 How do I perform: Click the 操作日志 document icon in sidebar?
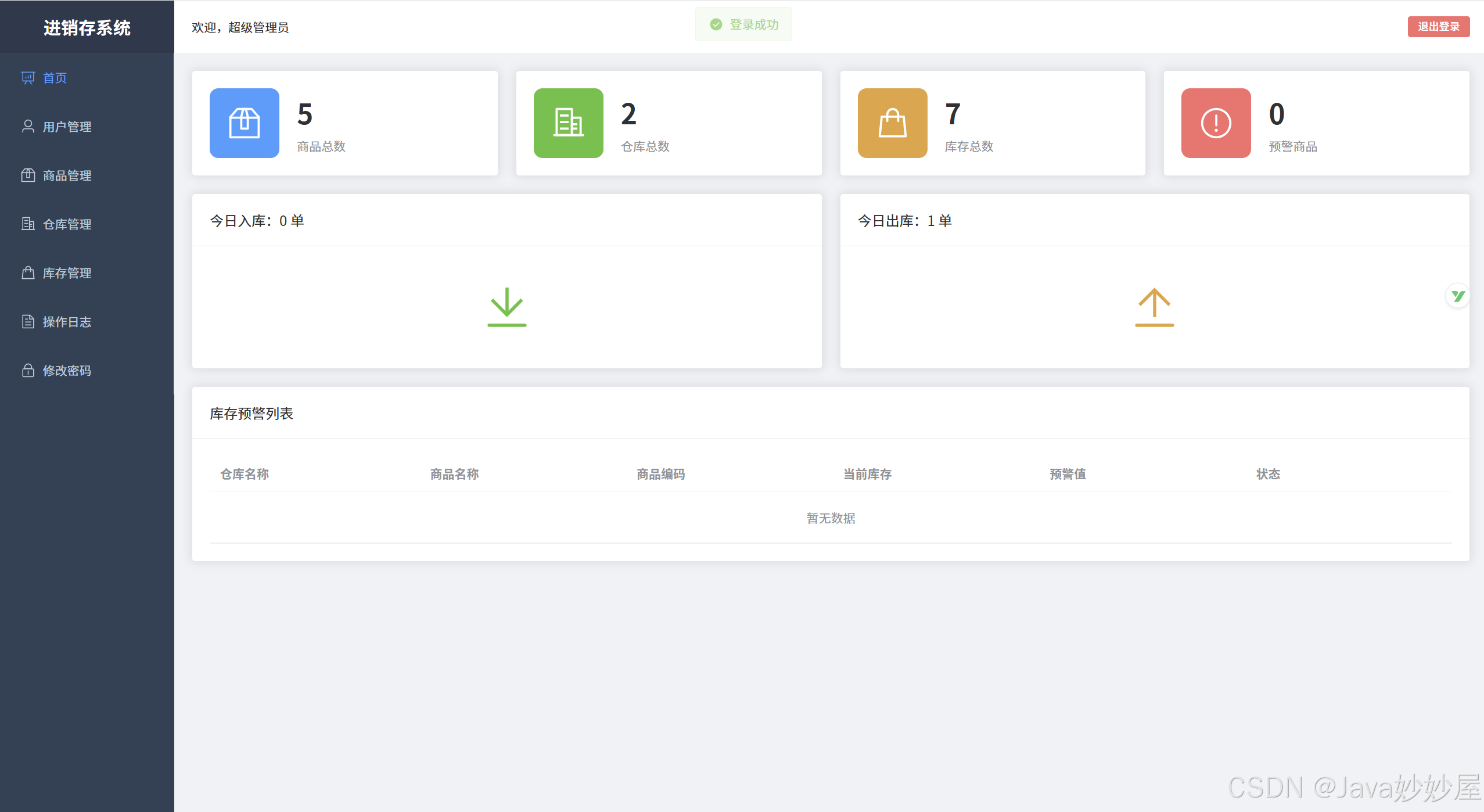coord(28,322)
